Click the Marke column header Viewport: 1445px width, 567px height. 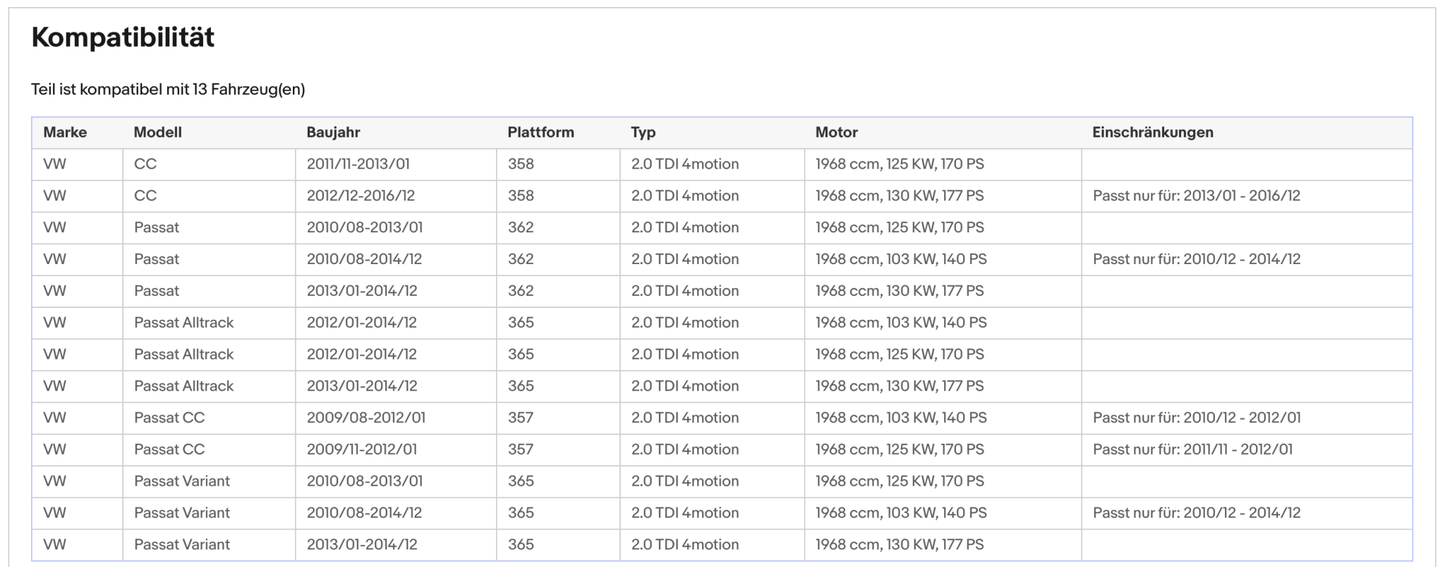pyautogui.click(x=65, y=132)
